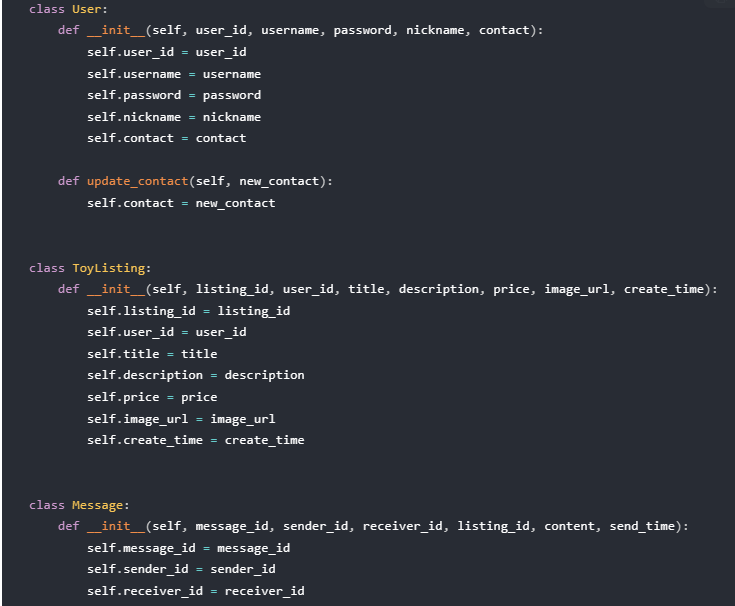
Task: Click the ToyListing class name
Action: [x=109, y=268]
